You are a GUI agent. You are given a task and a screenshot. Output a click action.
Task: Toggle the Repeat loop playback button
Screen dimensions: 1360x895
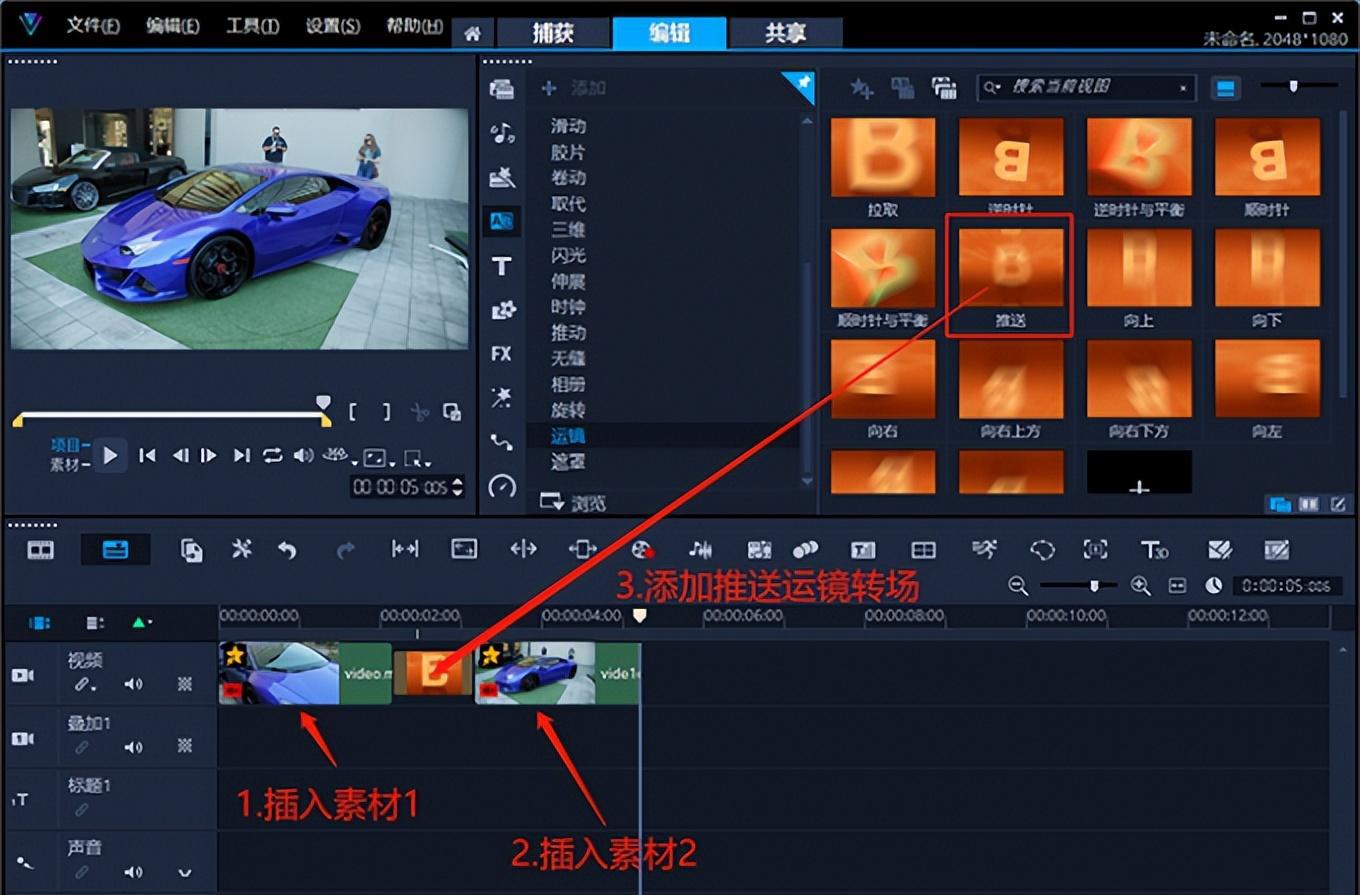pos(272,456)
